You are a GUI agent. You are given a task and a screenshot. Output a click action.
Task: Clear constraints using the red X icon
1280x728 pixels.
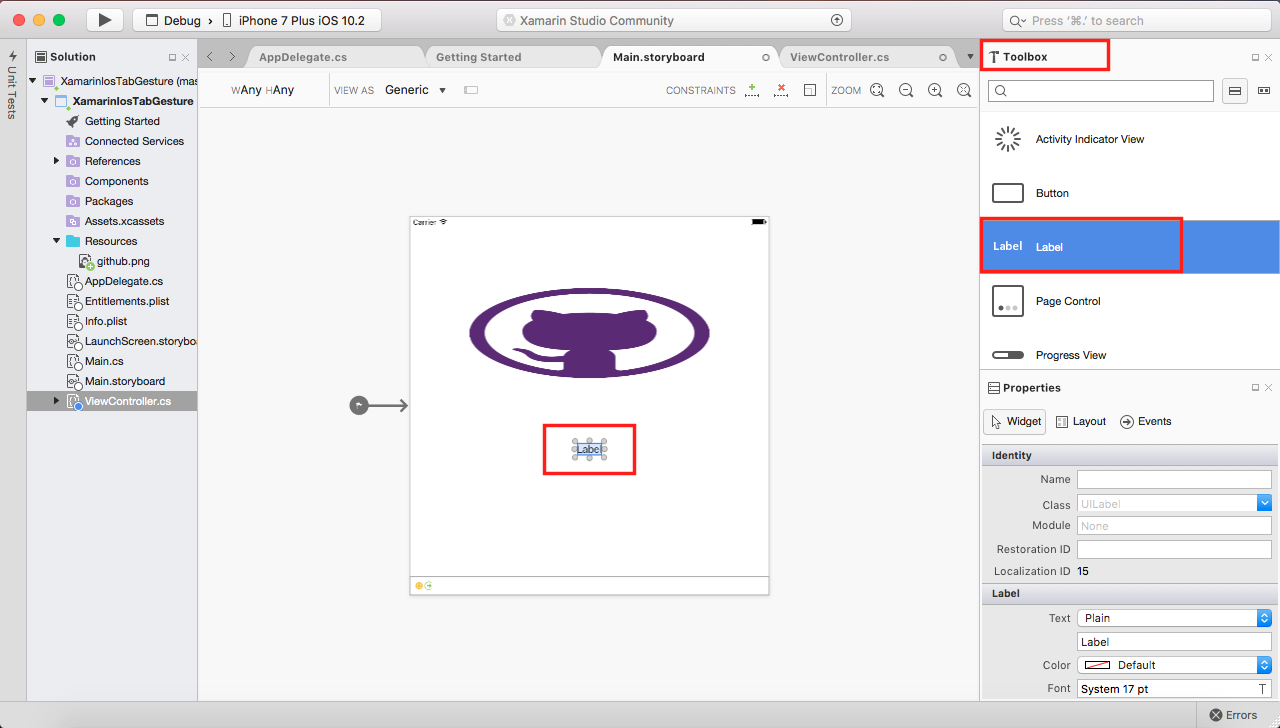click(x=781, y=90)
